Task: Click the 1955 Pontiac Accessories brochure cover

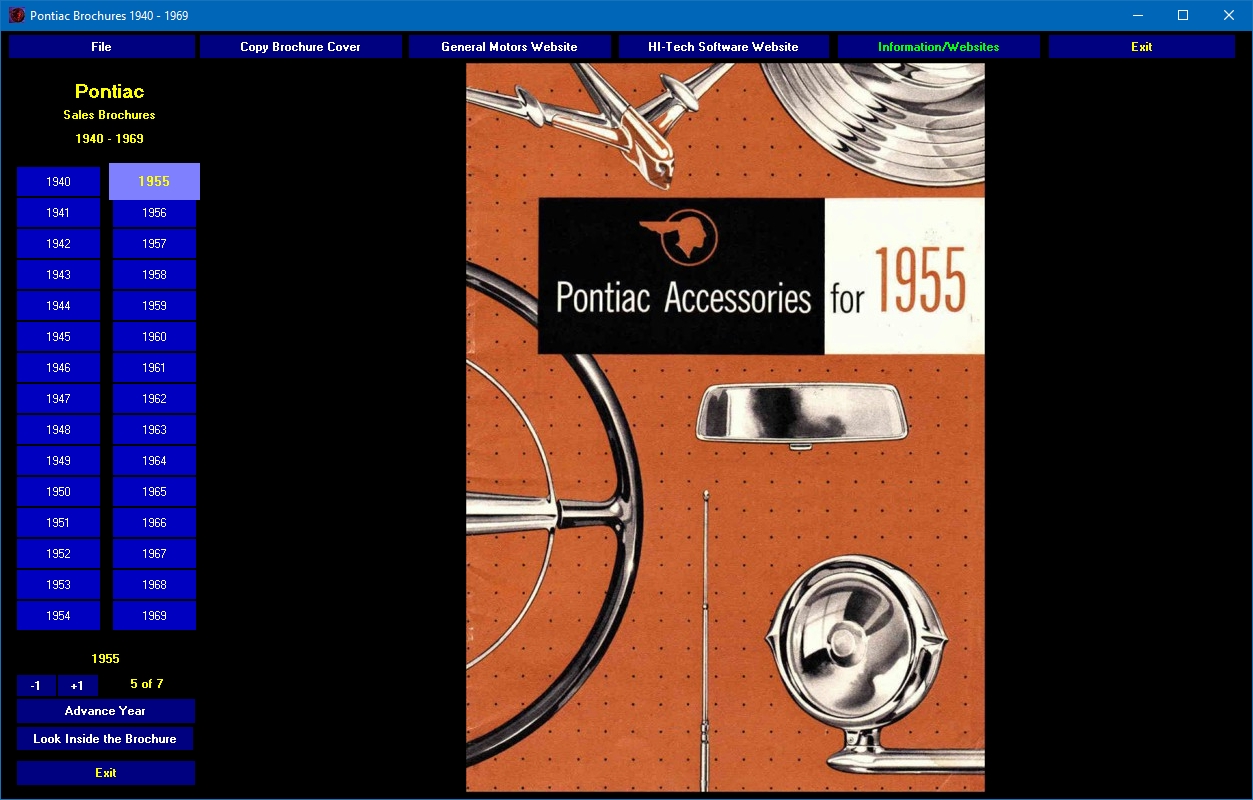Action: coord(725,427)
